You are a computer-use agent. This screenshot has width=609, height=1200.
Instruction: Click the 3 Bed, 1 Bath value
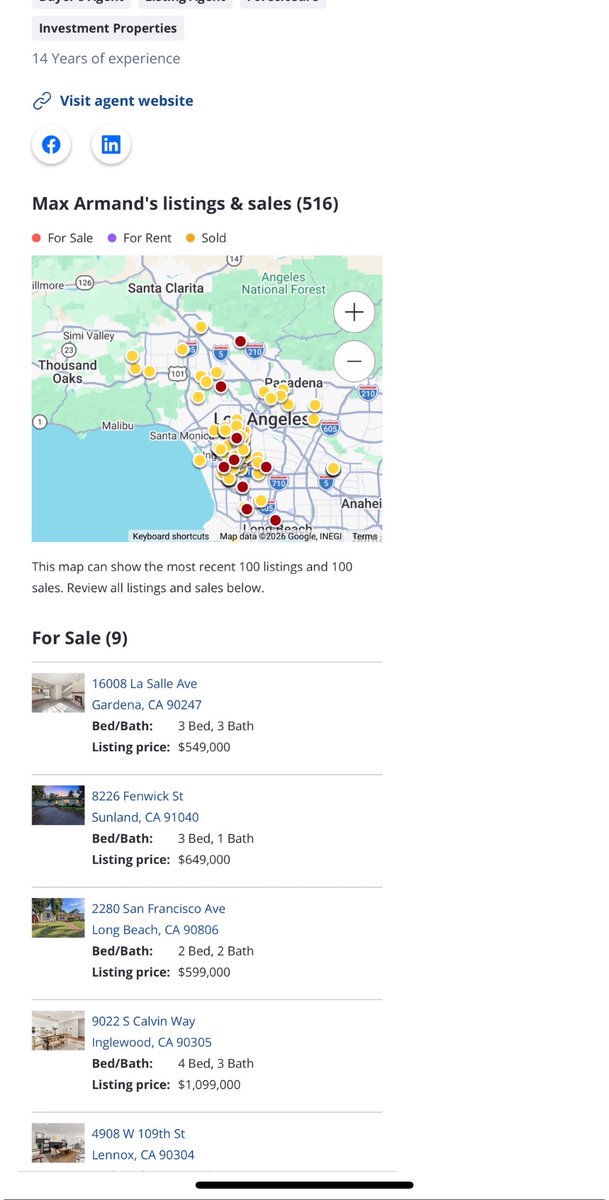216,839
